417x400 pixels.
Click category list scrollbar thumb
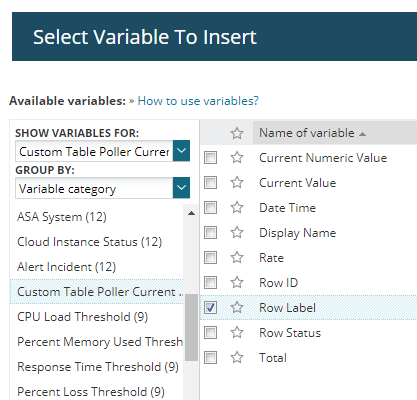click(191, 327)
